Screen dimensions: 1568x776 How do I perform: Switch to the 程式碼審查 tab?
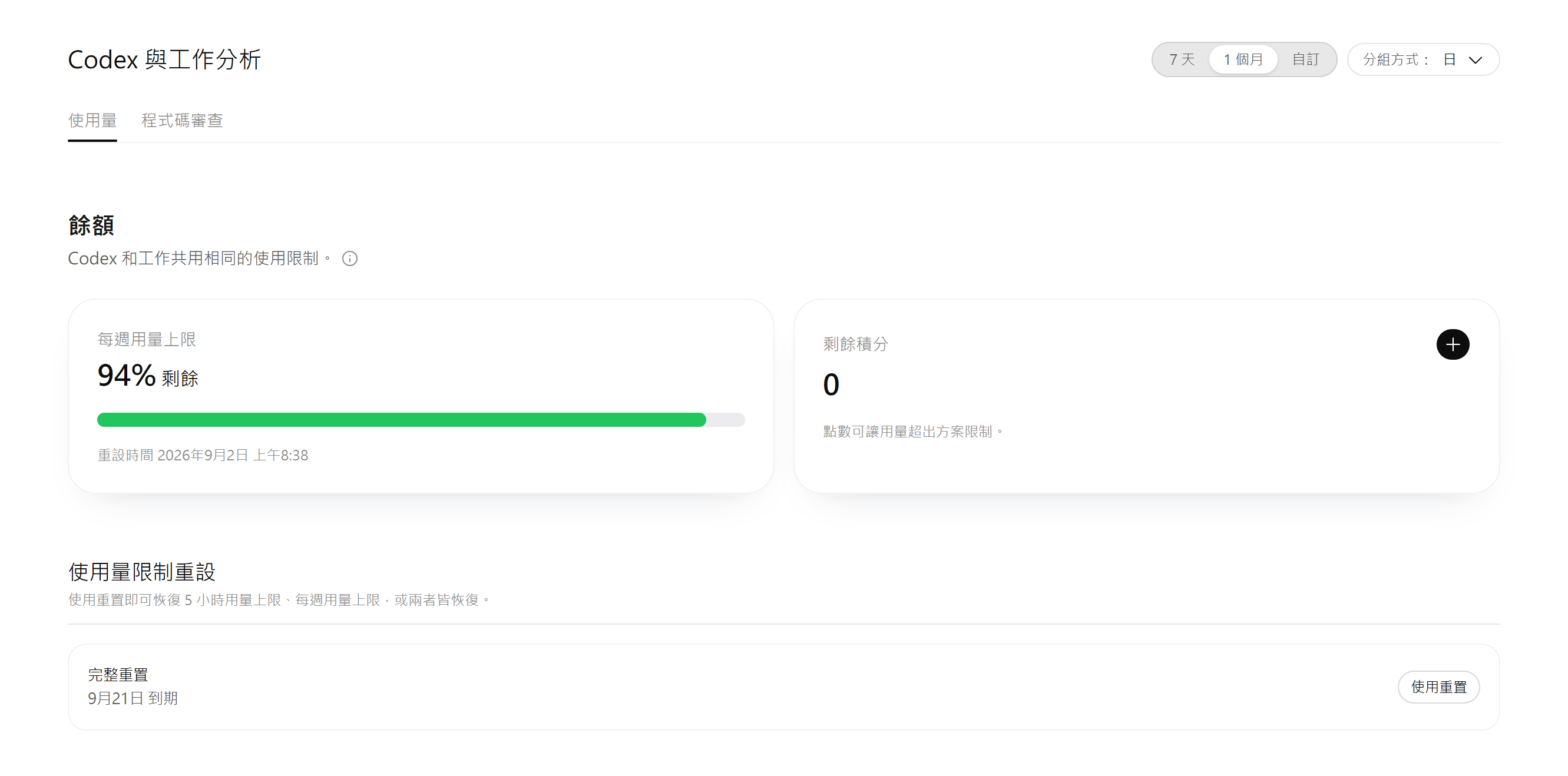click(182, 121)
